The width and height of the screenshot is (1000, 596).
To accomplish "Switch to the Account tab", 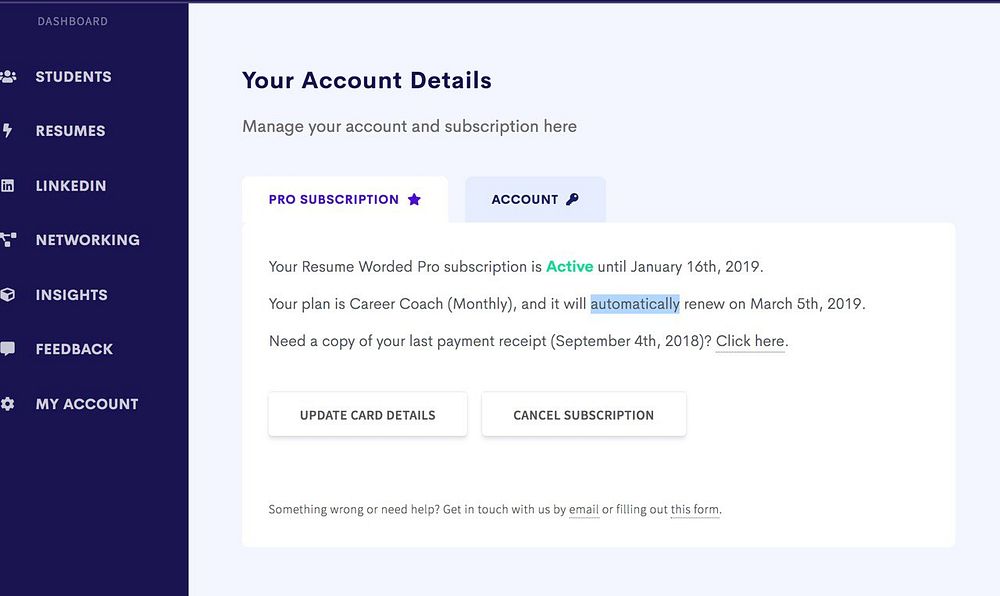I will [535, 200].
